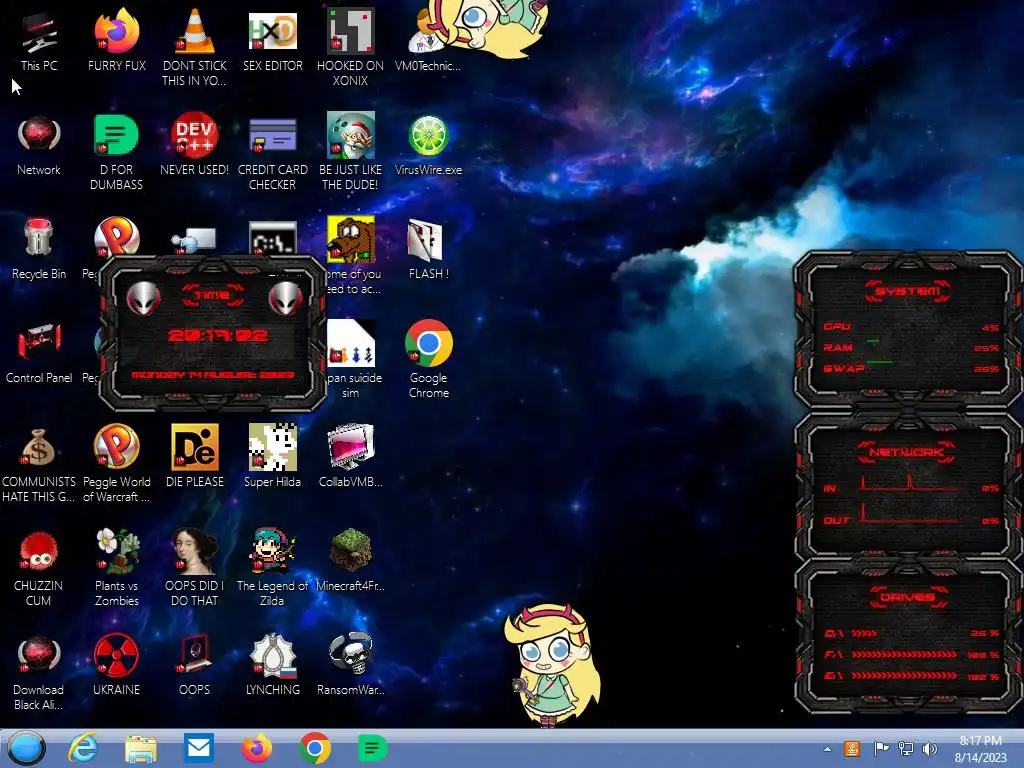The image size is (1024, 768).
Task: Click the IN traffic graph in Network widget
Action: coord(909,483)
